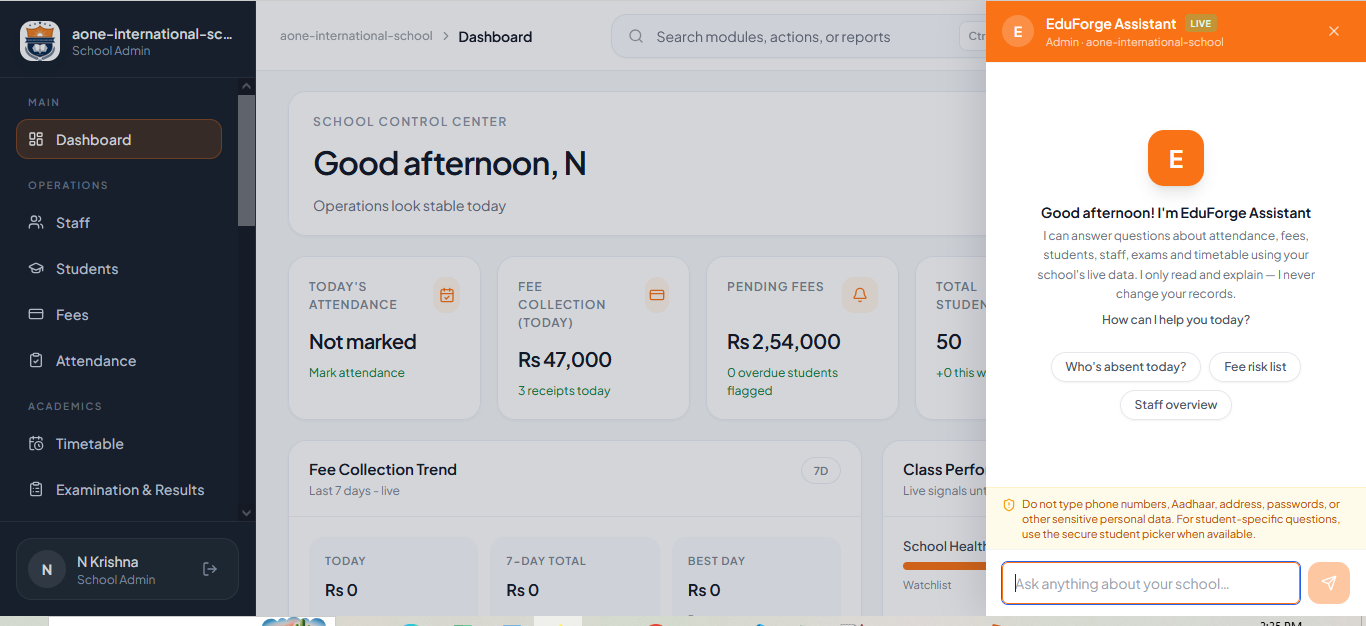Click the sidebar scroll down arrow
Screen dimensions: 1366x626
tap(247, 513)
